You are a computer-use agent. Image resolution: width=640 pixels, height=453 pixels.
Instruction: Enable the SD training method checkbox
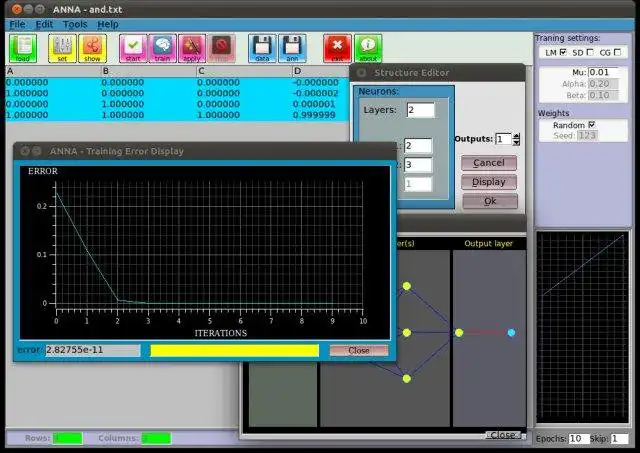pyautogui.click(x=590, y=52)
